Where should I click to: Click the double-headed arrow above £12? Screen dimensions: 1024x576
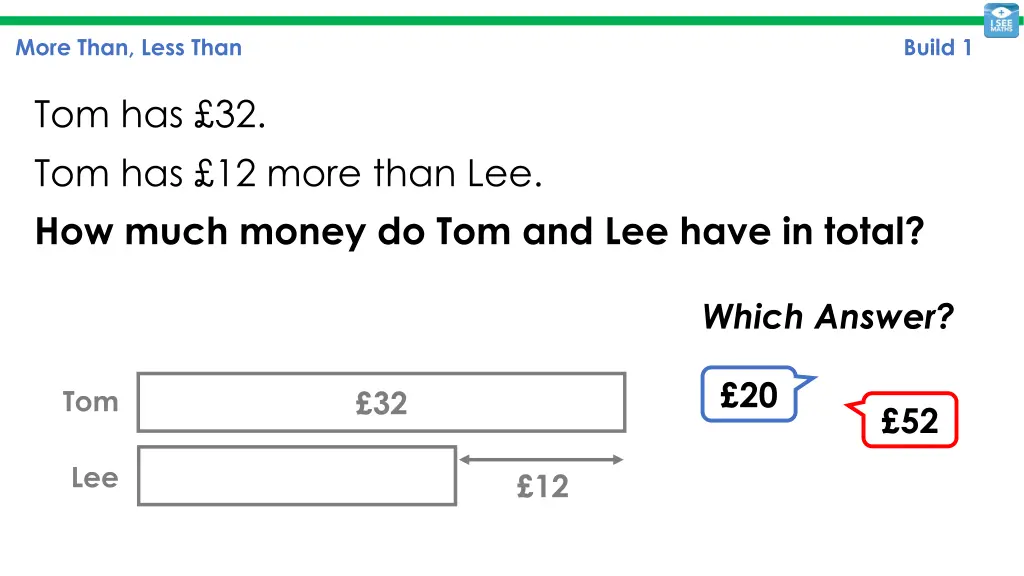[541, 460]
